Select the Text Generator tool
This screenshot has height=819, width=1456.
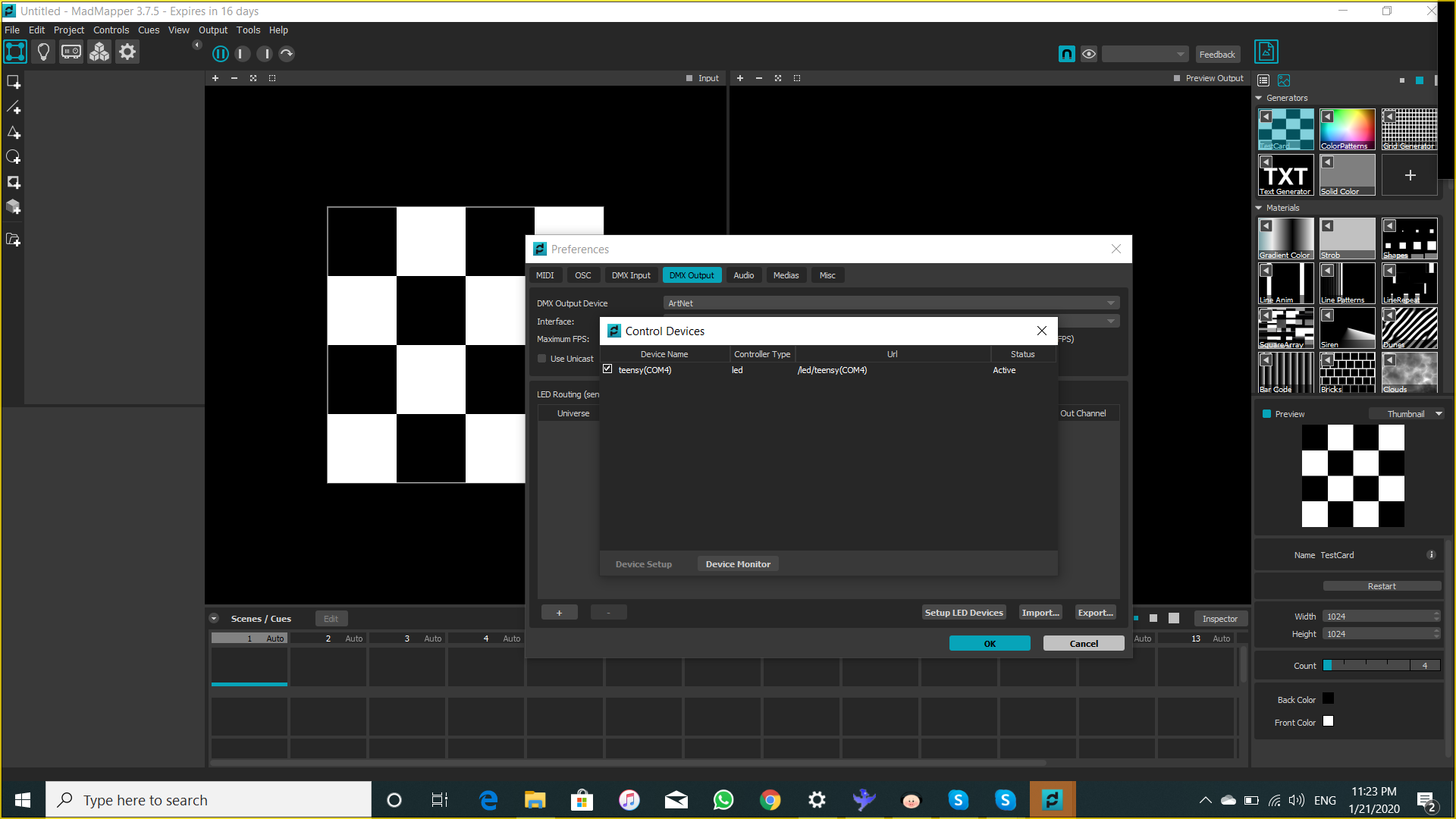tap(1286, 174)
